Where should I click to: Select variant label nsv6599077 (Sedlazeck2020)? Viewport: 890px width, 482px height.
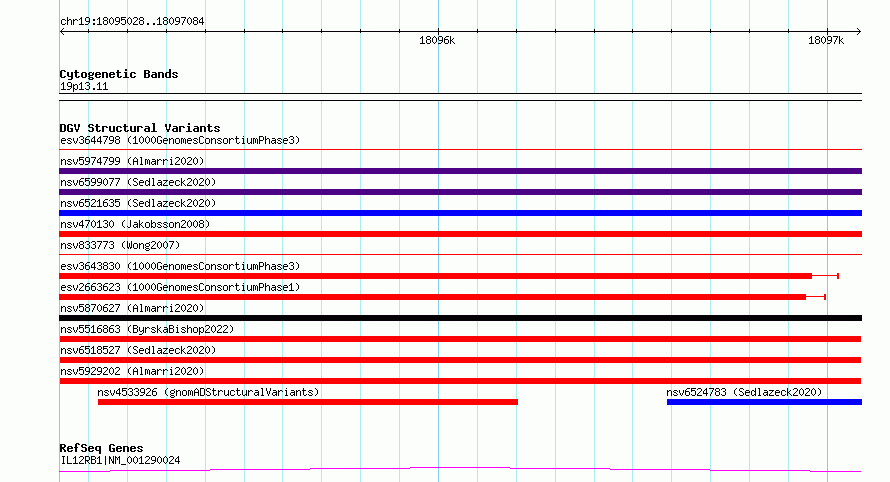pyautogui.click(x=138, y=182)
